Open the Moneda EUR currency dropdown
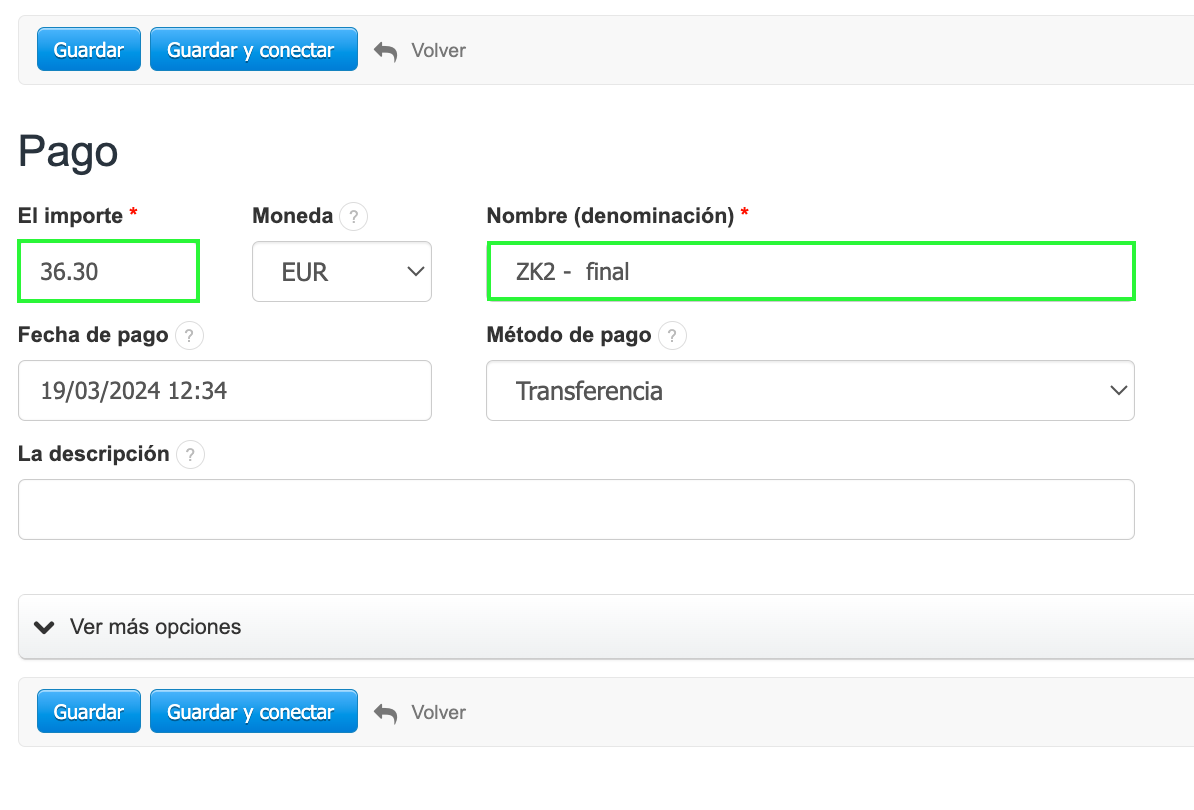The height and width of the screenshot is (810, 1194). coord(342,271)
